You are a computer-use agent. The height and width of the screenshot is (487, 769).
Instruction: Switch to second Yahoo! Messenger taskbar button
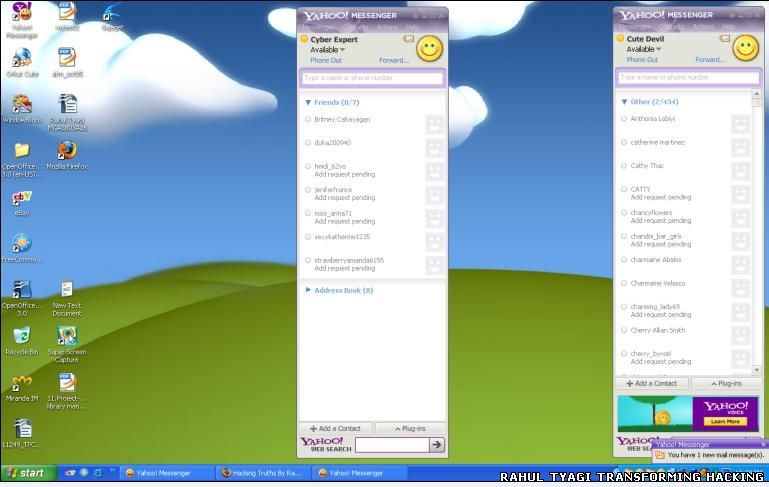[358, 473]
